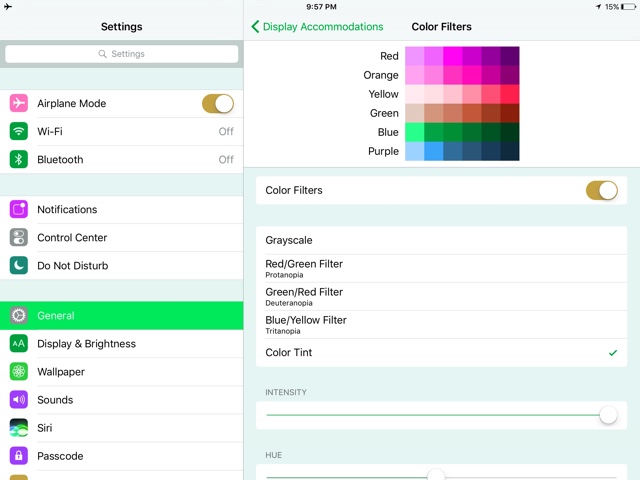
Task: Tap the battery icon in status bar
Action: pos(629,7)
